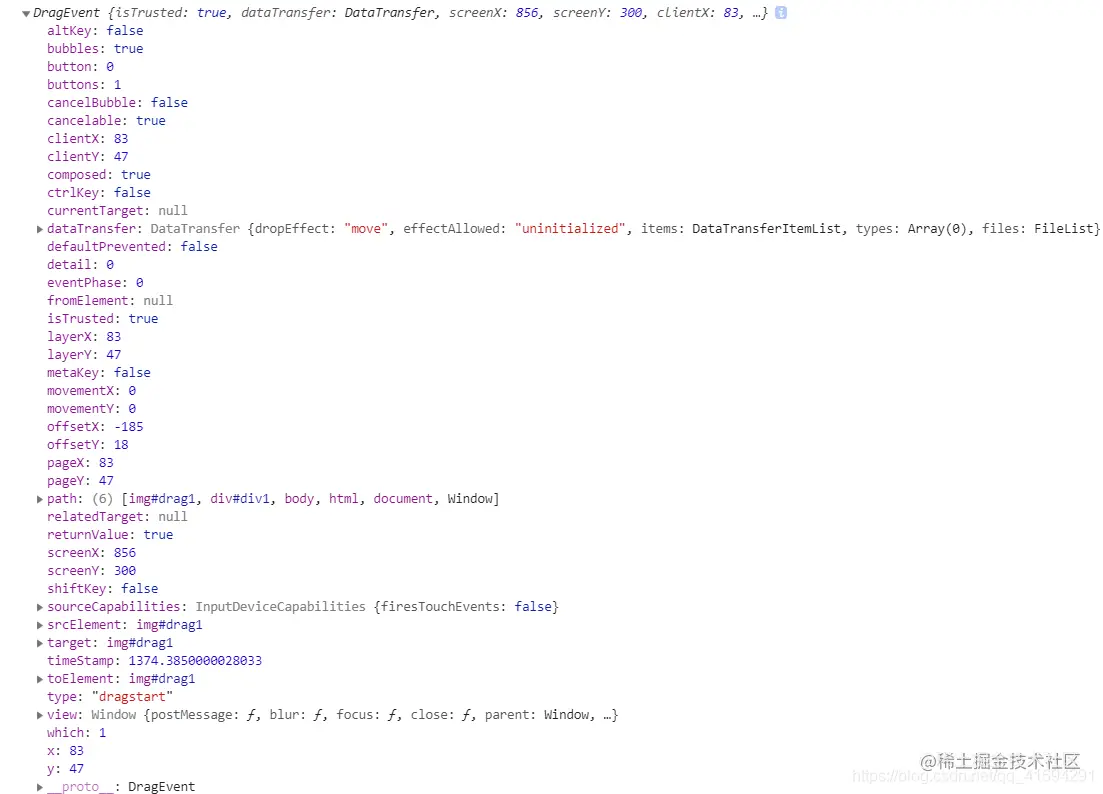1103x794 pixels.
Task: Expand the target property
Action: click(x=40, y=643)
